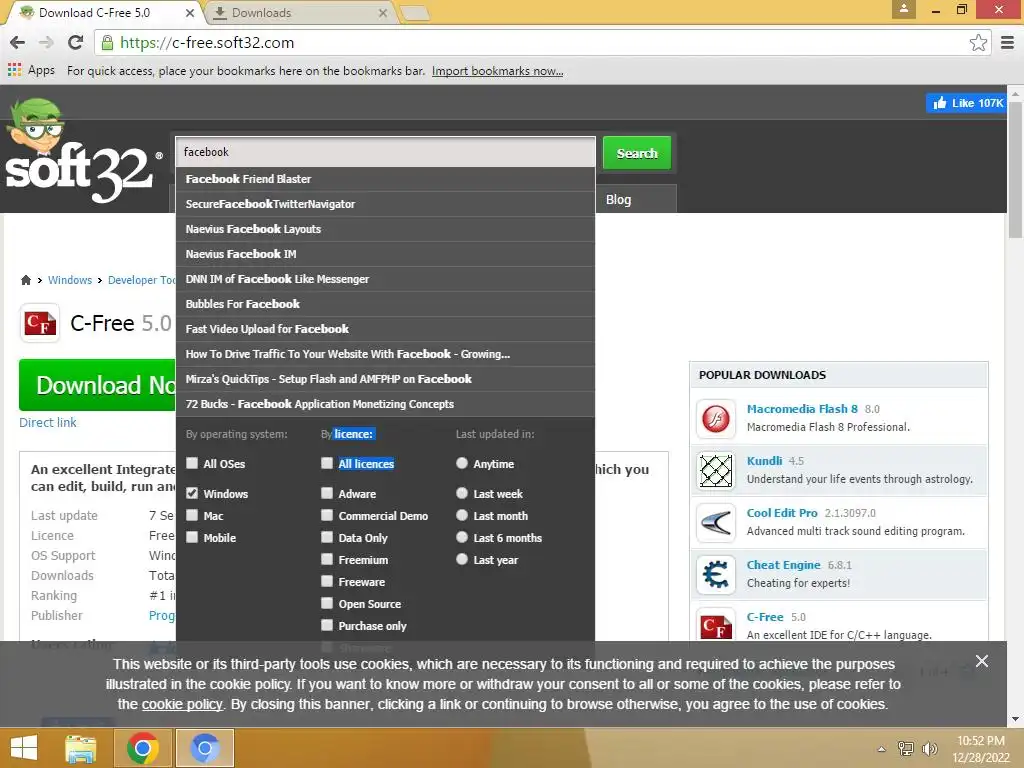Choose suggestion Fast Video Upload for Facebook

[385, 329]
